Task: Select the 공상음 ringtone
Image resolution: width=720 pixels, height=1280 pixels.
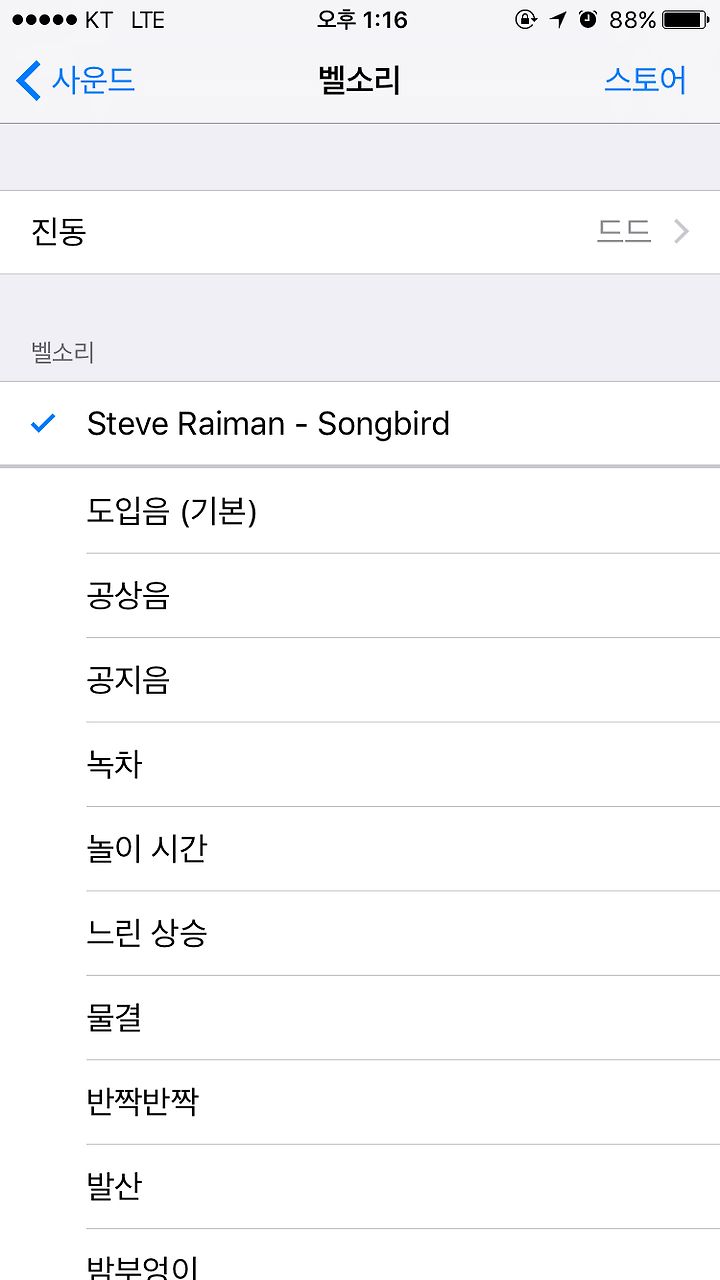Action: click(360, 596)
